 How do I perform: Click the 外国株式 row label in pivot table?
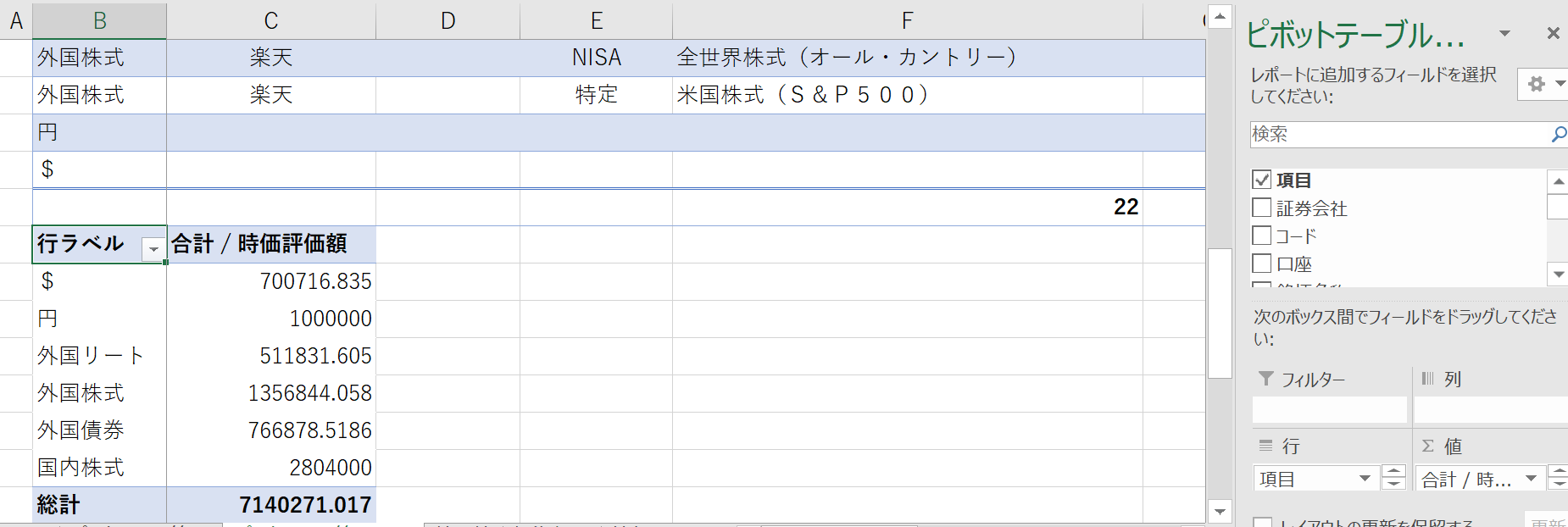click(x=81, y=393)
